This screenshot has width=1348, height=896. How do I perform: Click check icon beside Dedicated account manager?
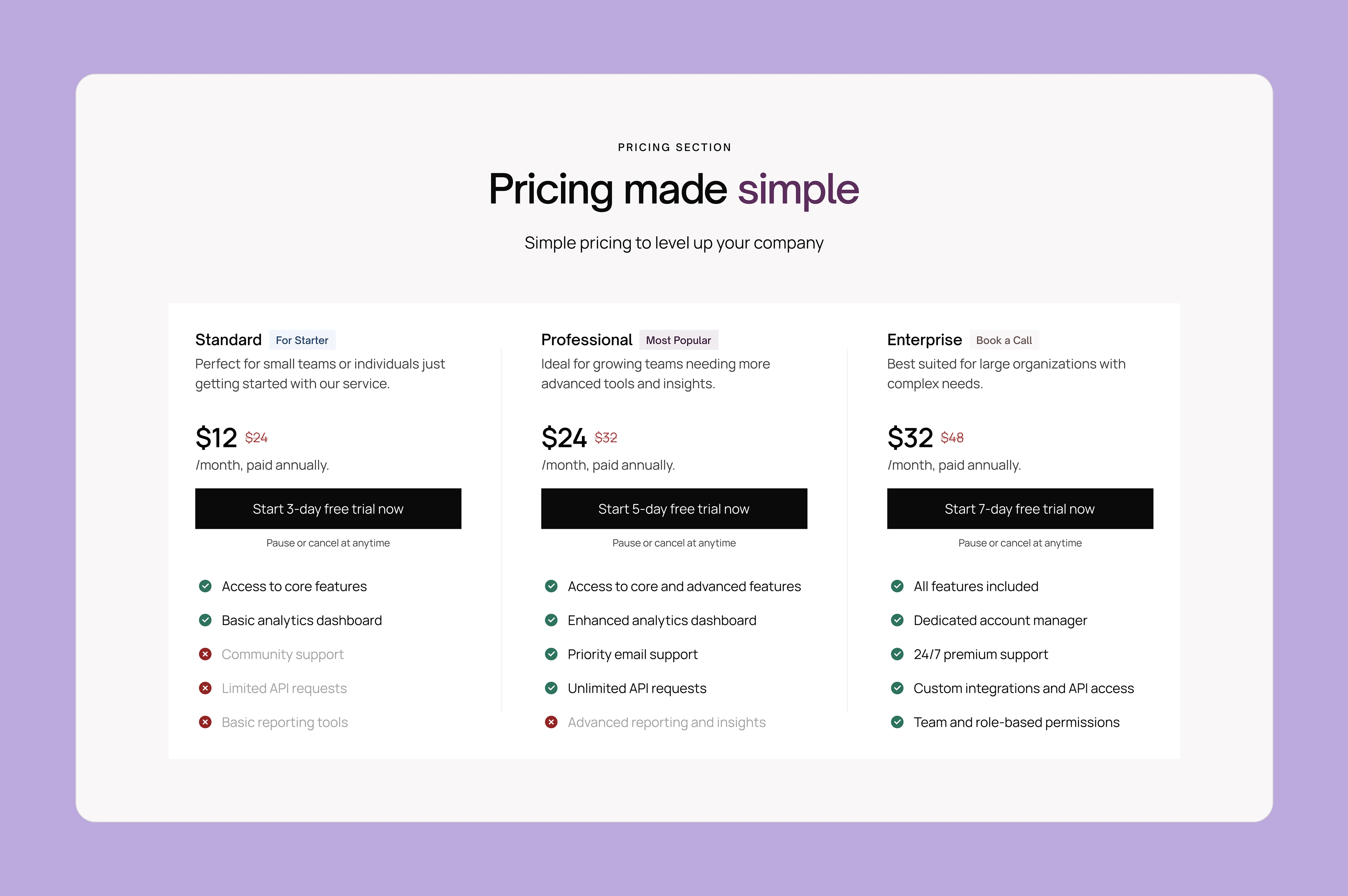(x=897, y=620)
